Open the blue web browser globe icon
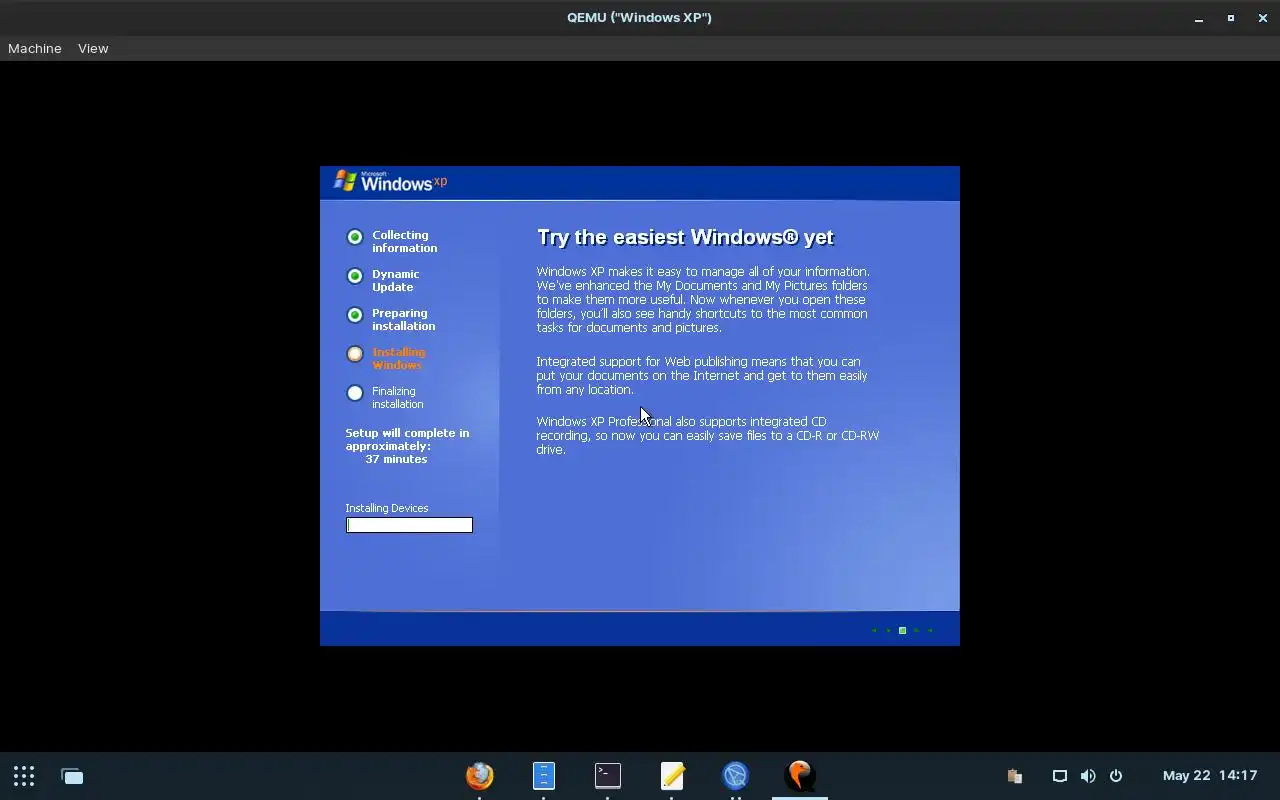The width and height of the screenshot is (1280, 800). point(736,776)
